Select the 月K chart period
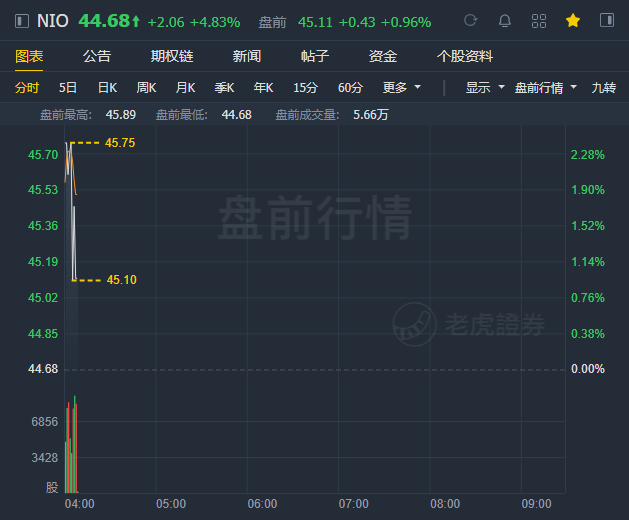The image size is (629, 520). [x=185, y=87]
